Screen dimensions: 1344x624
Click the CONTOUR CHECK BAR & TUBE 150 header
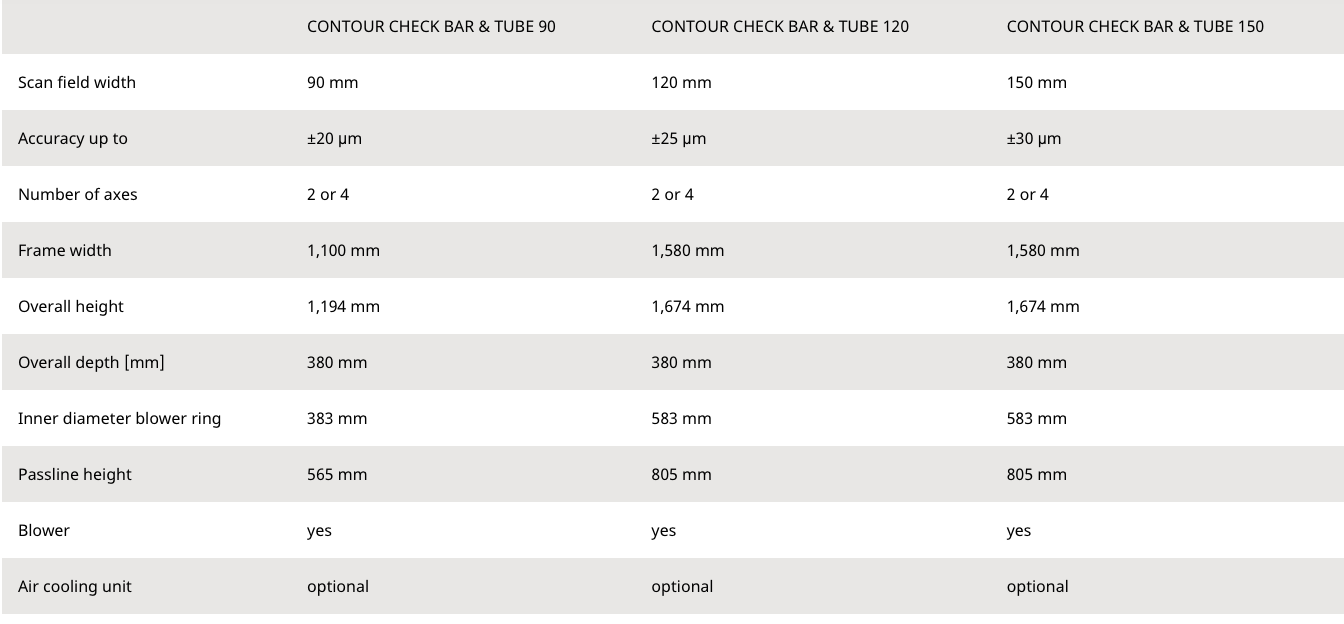pyautogui.click(x=1135, y=27)
